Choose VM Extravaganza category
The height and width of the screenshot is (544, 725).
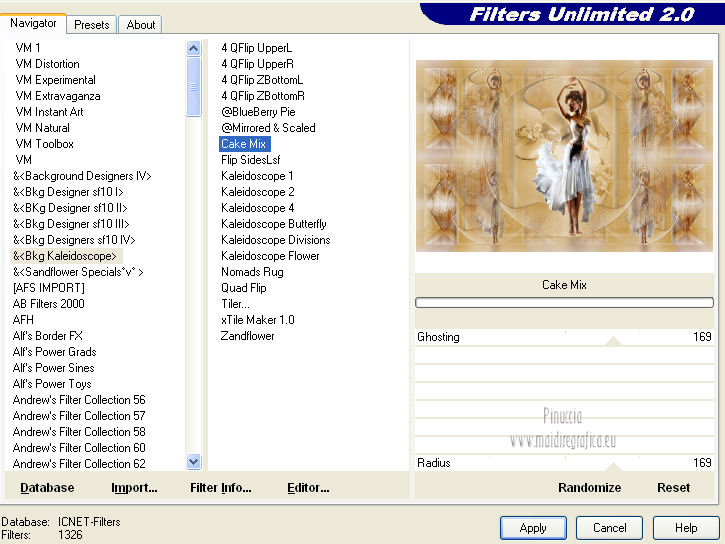58,96
